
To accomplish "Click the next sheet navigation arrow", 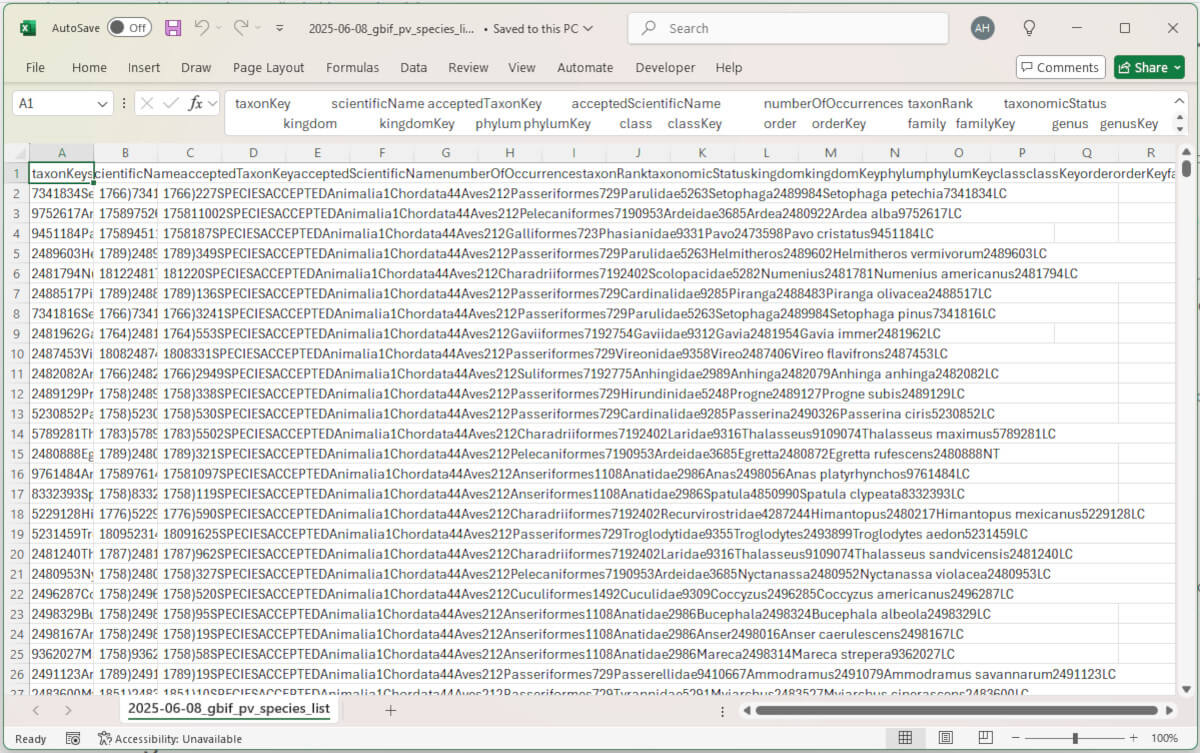I will (x=68, y=710).
